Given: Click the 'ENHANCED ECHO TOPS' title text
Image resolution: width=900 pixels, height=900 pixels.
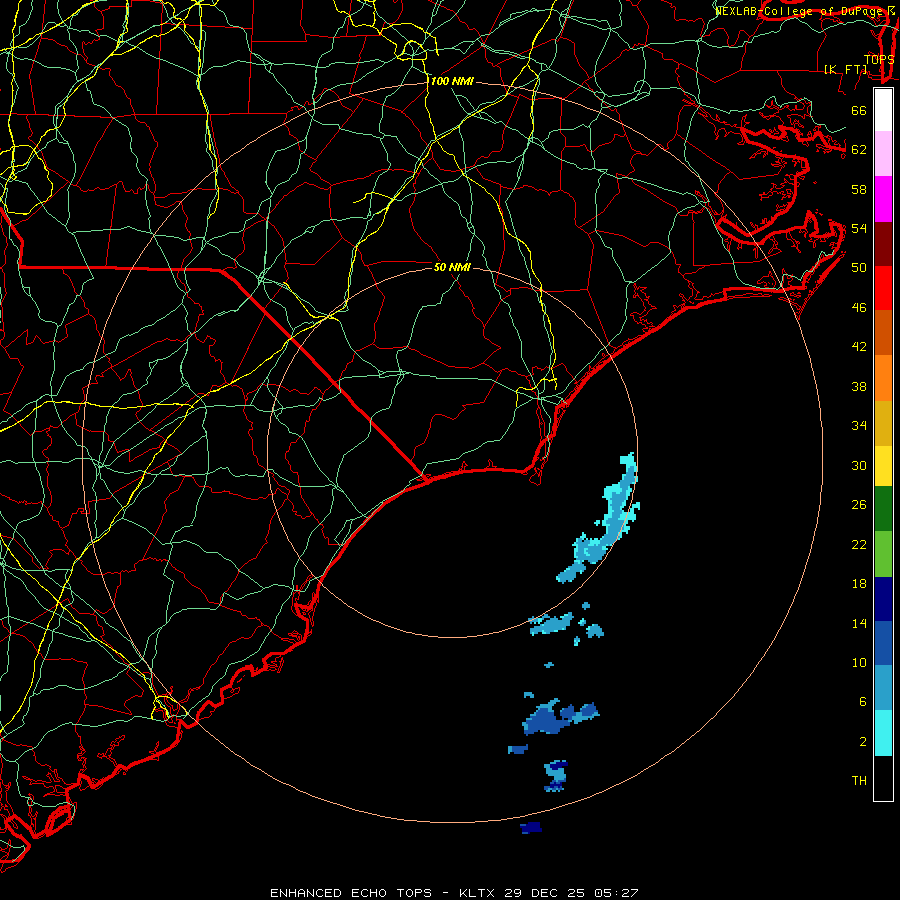Looking at the screenshot, I should (351, 893).
